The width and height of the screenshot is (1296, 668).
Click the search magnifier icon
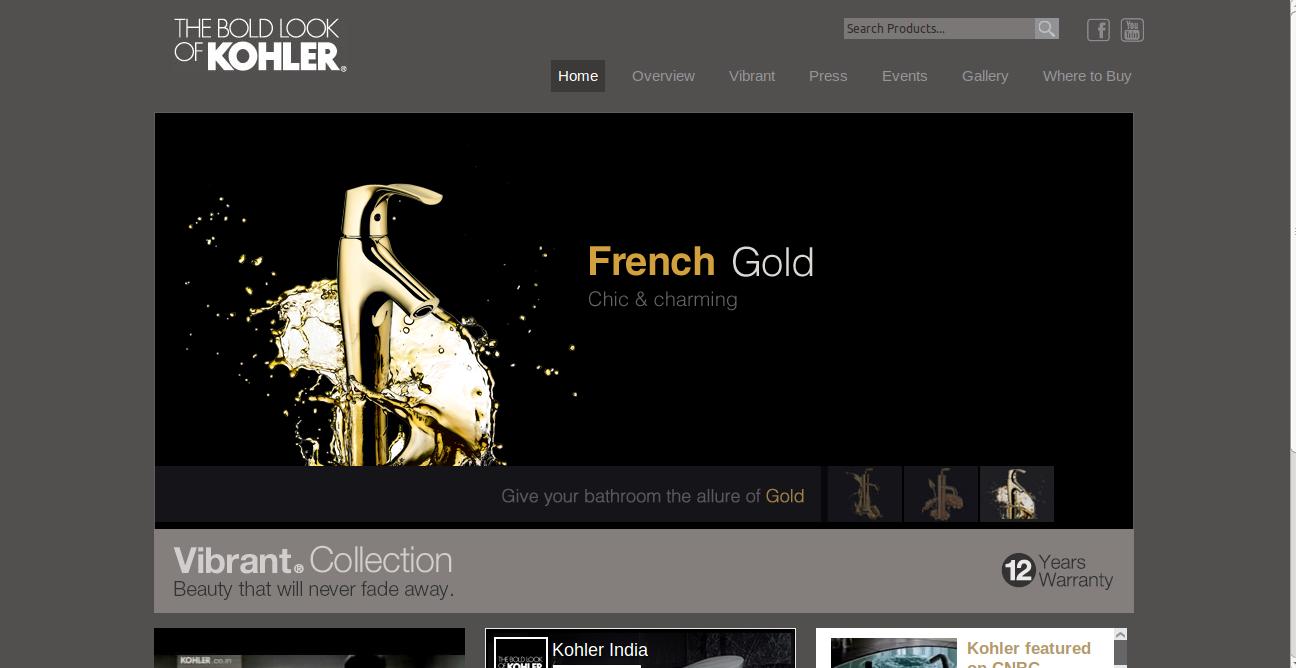[x=1046, y=29]
